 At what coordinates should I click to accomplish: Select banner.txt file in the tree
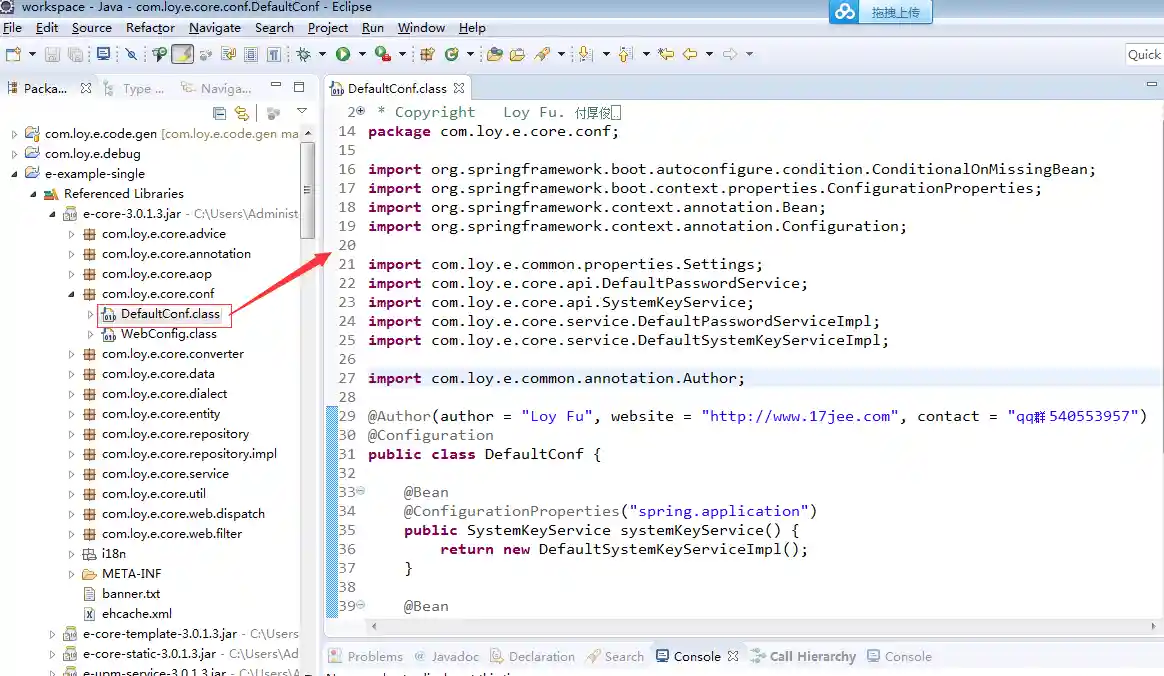pyautogui.click(x=131, y=594)
